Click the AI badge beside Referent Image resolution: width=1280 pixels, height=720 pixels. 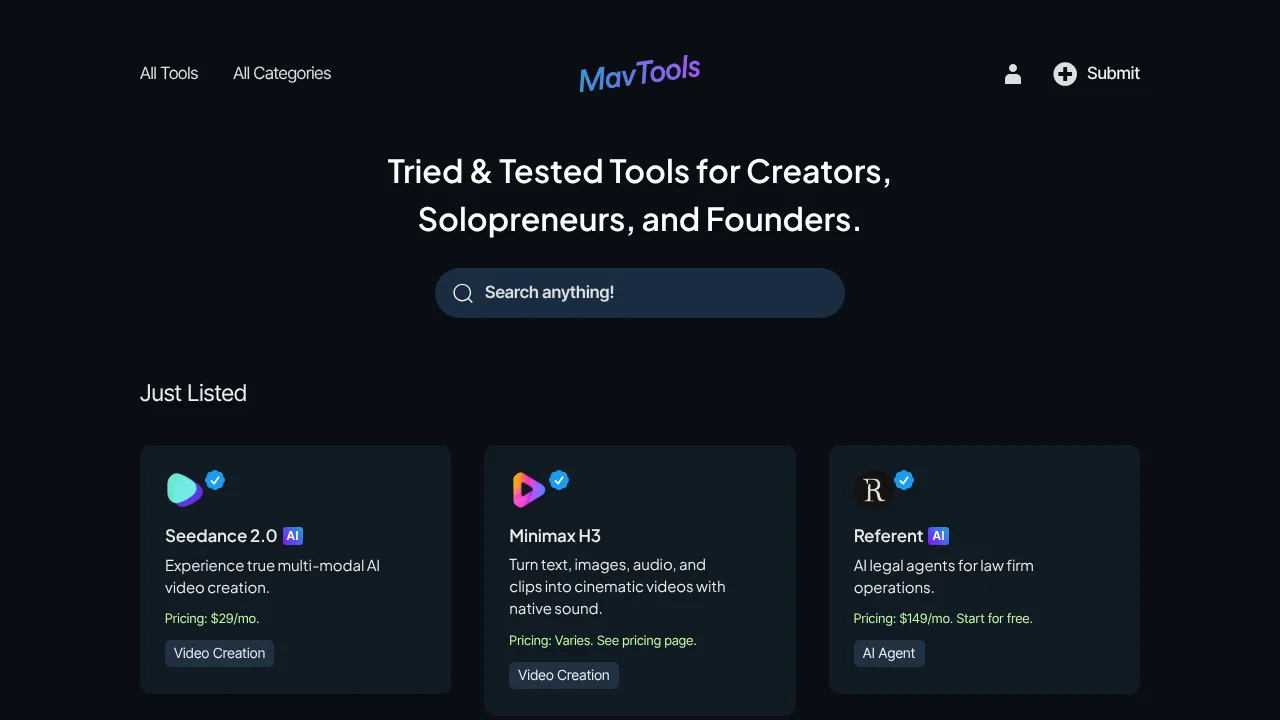938,536
